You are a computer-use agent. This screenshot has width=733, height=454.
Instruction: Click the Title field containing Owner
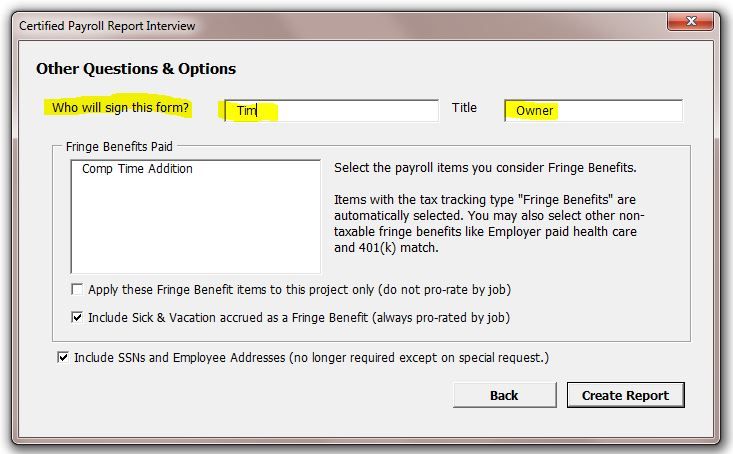click(593, 110)
